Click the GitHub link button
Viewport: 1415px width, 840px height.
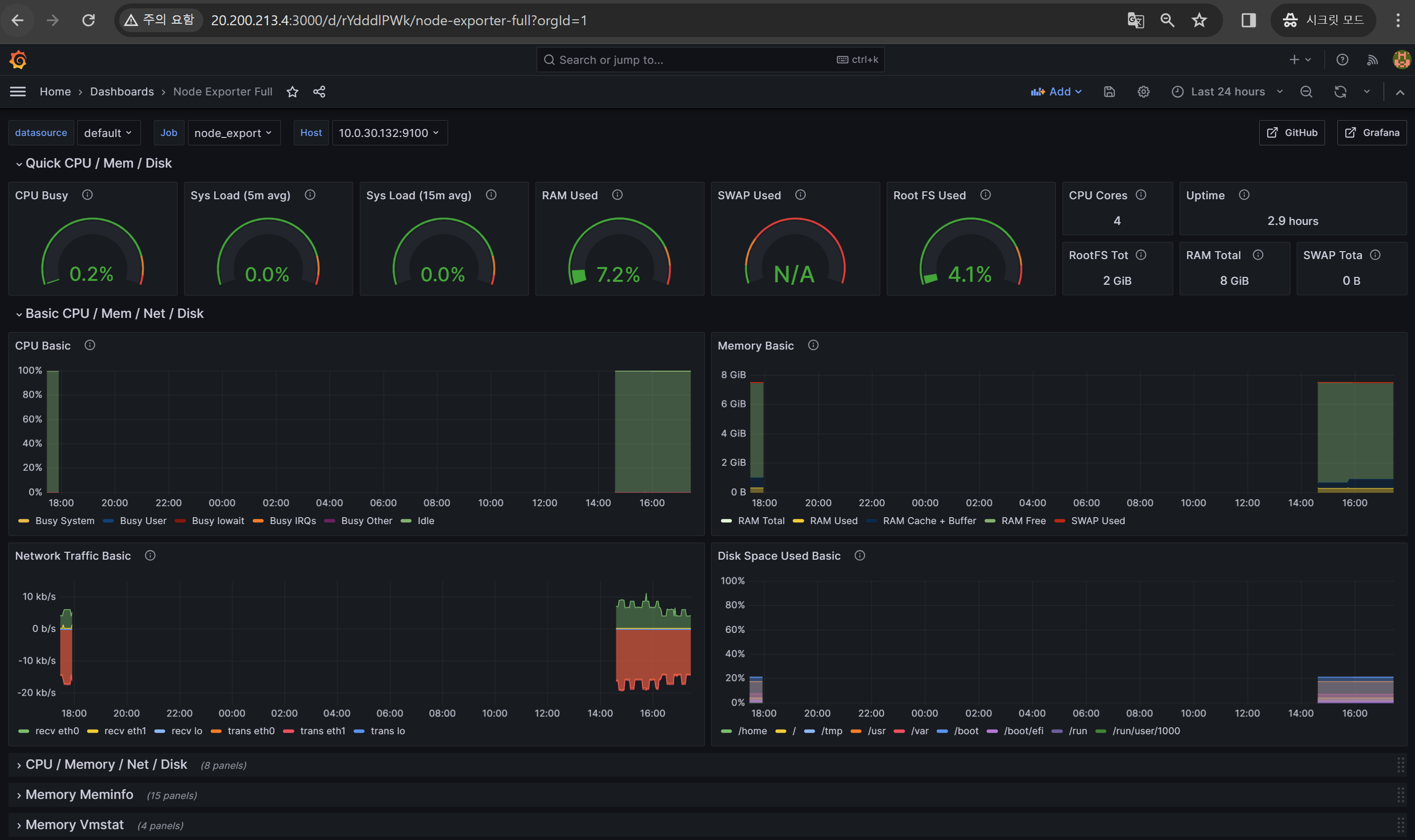[1291, 133]
